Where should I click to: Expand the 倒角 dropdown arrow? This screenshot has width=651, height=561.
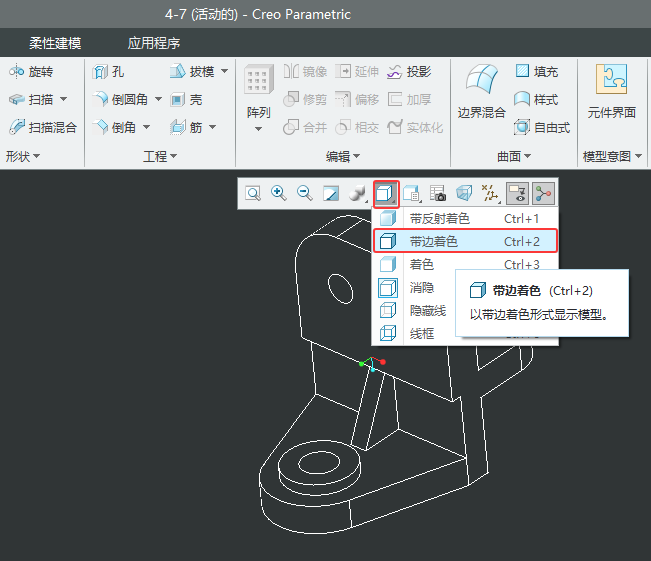(x=147, y=127)
